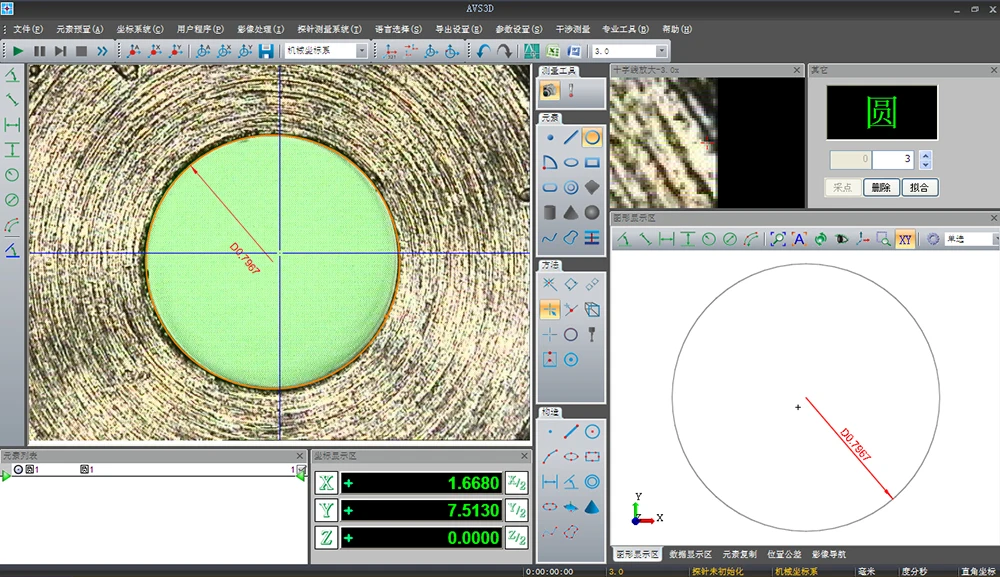
Task: Click the blue save disk icon
Action: (266, 51)
